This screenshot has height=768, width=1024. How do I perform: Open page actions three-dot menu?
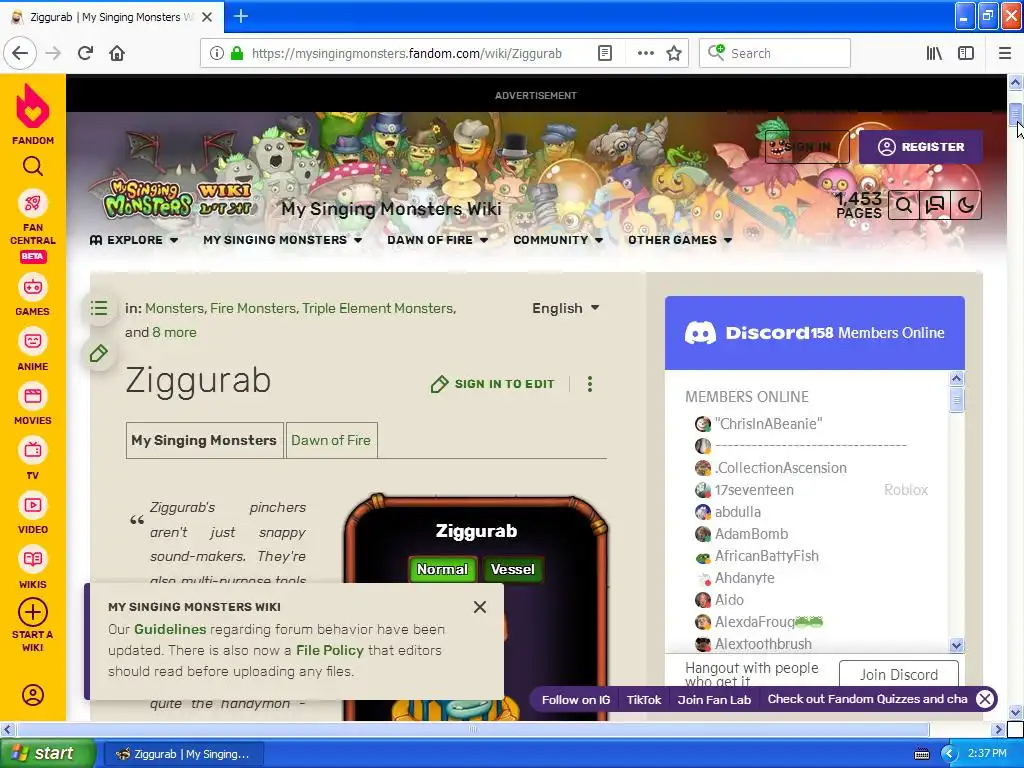pos(645,54)
